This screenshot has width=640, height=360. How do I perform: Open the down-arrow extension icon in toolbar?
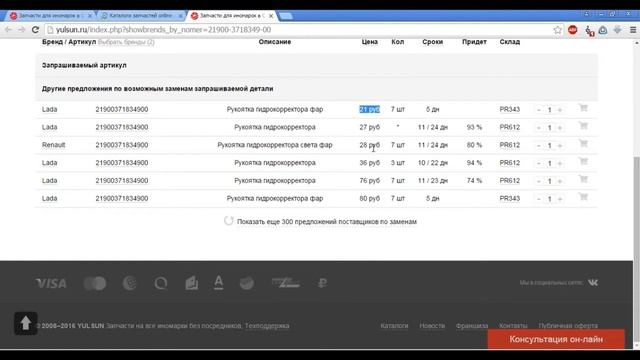[618, 30]
